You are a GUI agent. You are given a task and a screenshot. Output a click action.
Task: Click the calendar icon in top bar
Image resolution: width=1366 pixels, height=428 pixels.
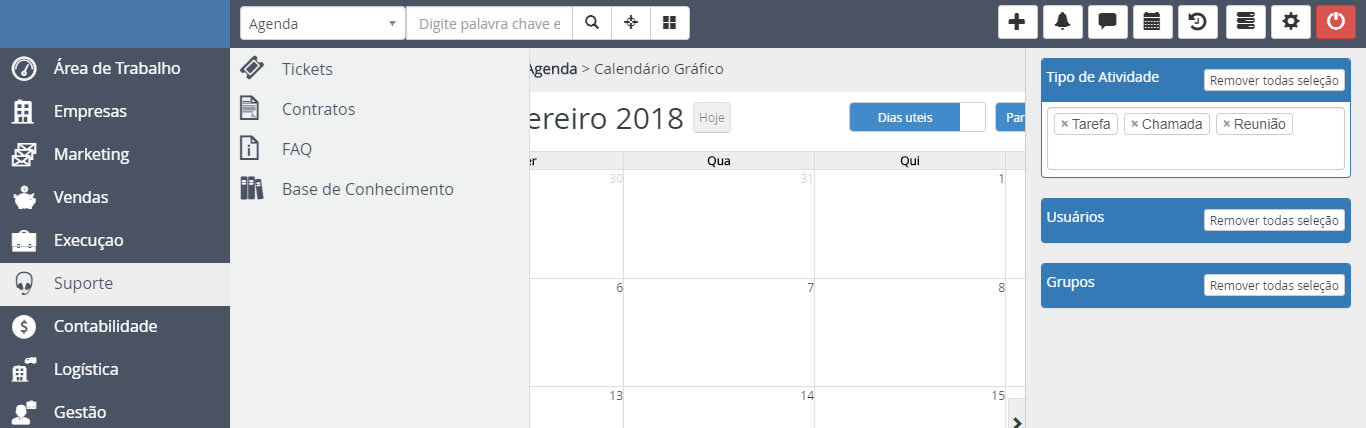(x=1152, y=23)
